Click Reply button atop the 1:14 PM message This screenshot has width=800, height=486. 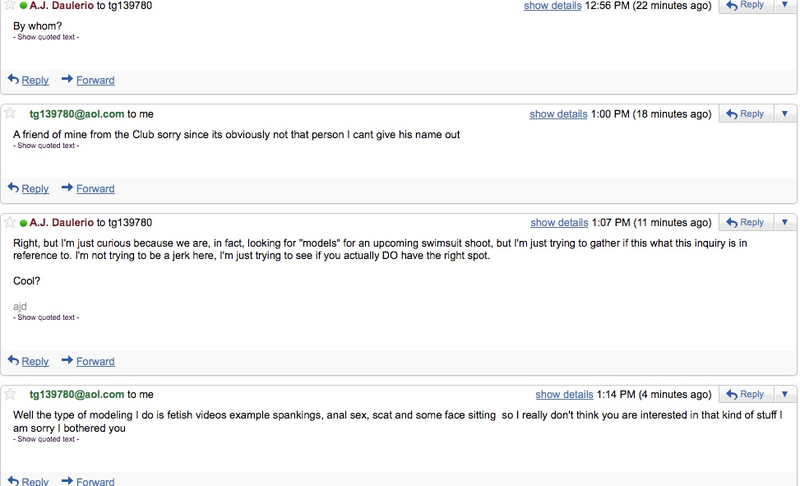[x=746, y=394]
